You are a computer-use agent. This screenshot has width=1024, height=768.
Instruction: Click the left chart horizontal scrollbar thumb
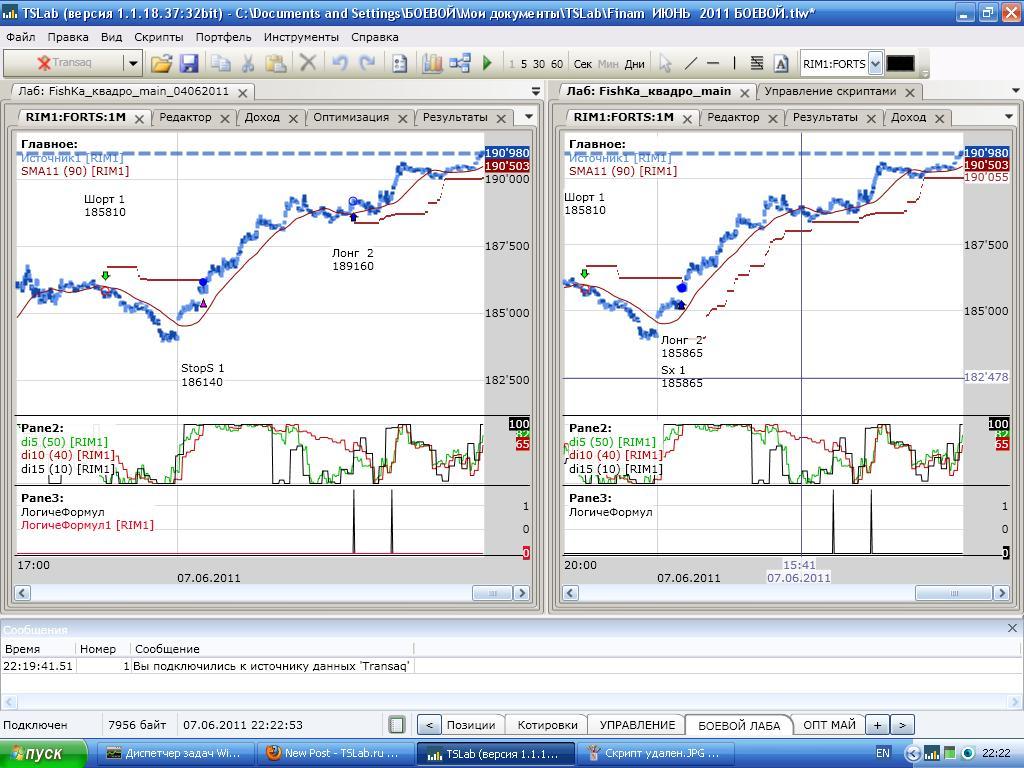[492, 593]
